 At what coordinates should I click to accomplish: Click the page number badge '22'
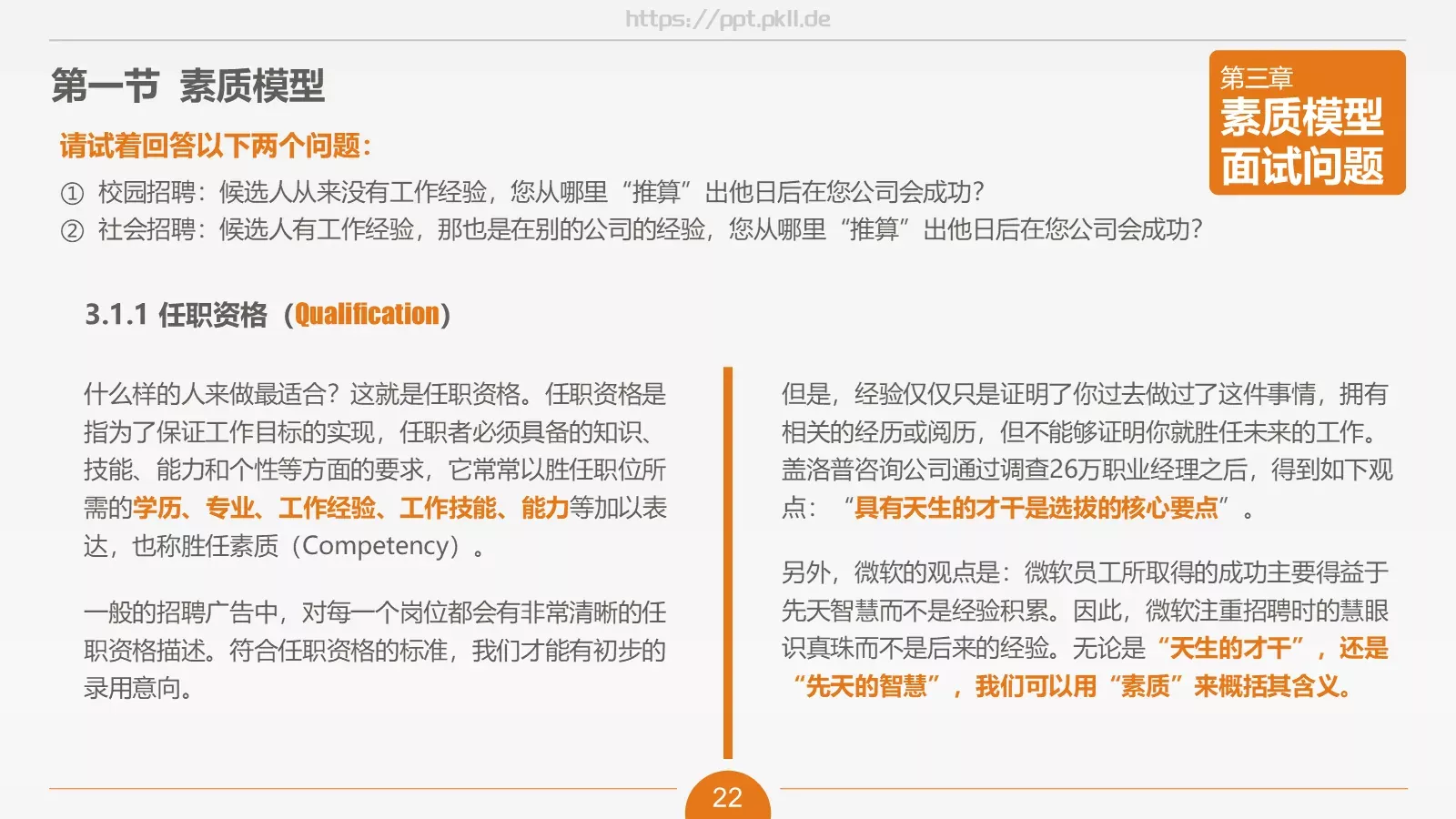727,797
